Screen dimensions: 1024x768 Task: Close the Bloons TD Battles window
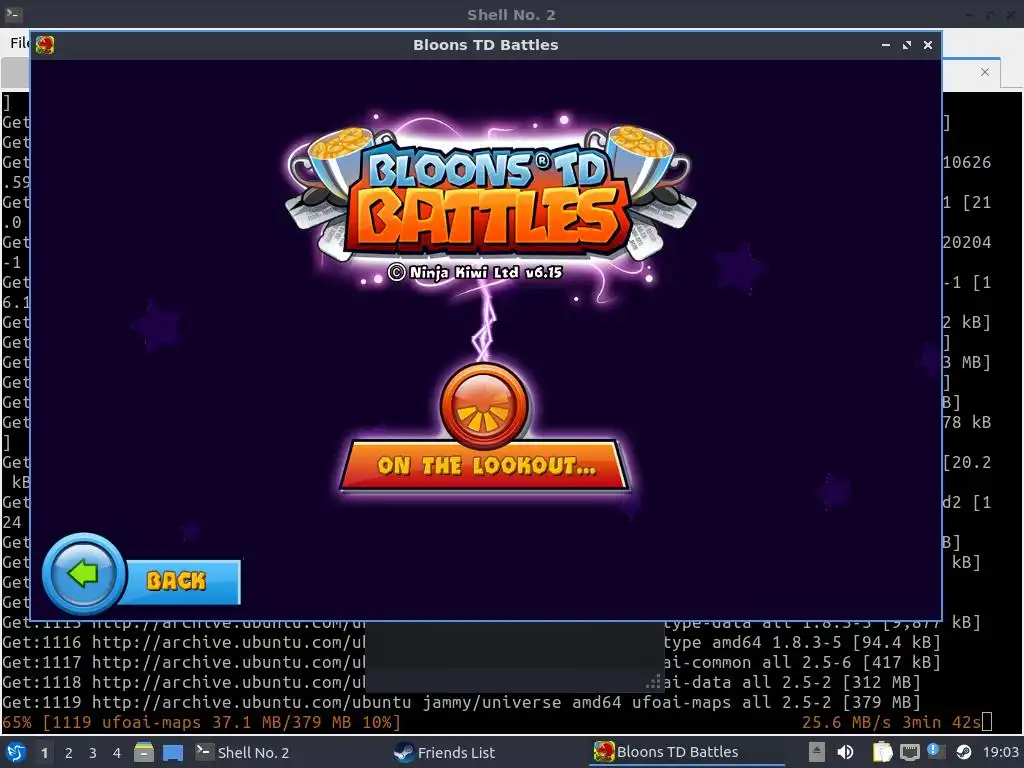tap(927, 45)
